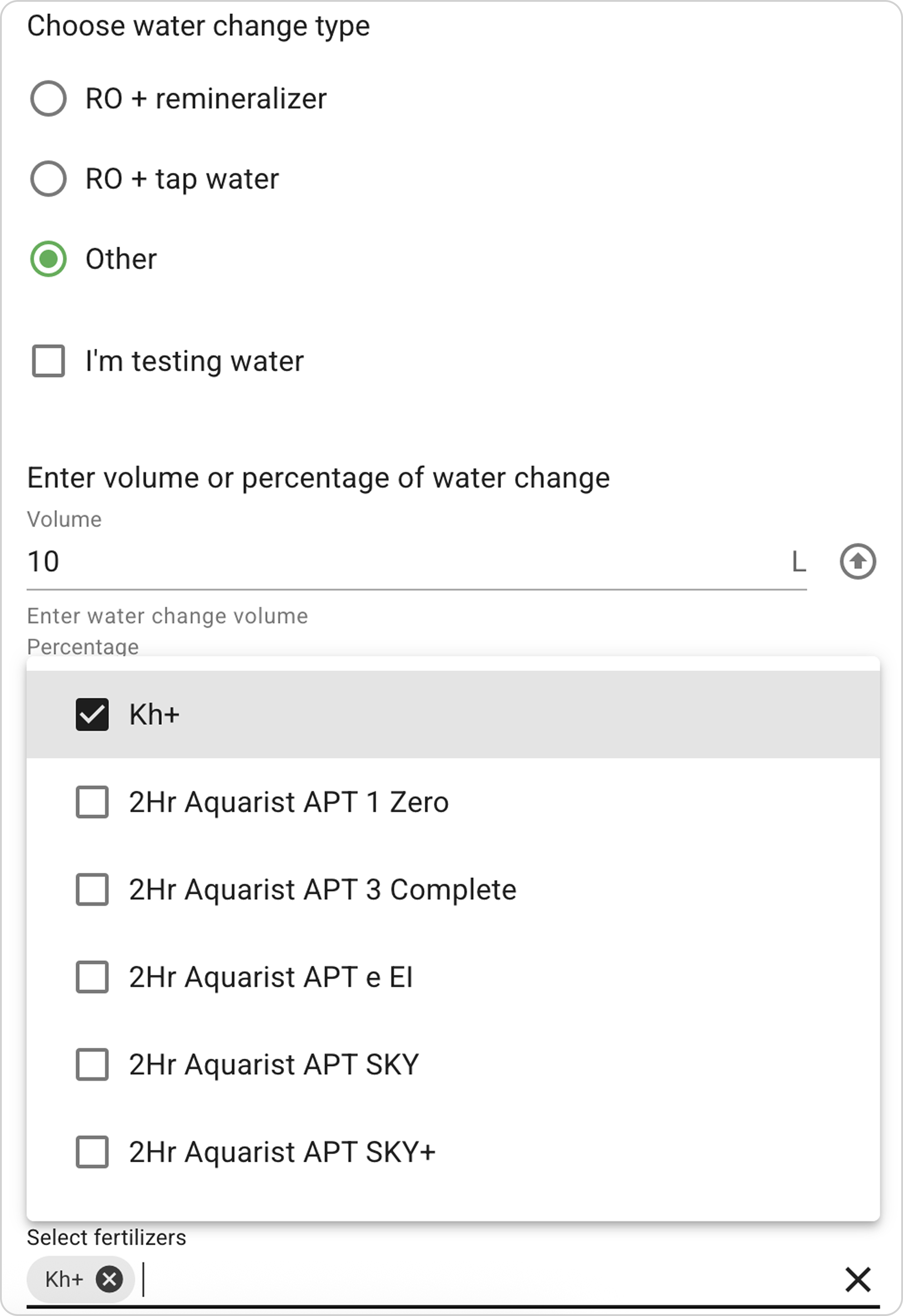Viewport: 903px width, 1316px height.
Task: Click the upload arrow icon beside volume
Action: point(857,562)
